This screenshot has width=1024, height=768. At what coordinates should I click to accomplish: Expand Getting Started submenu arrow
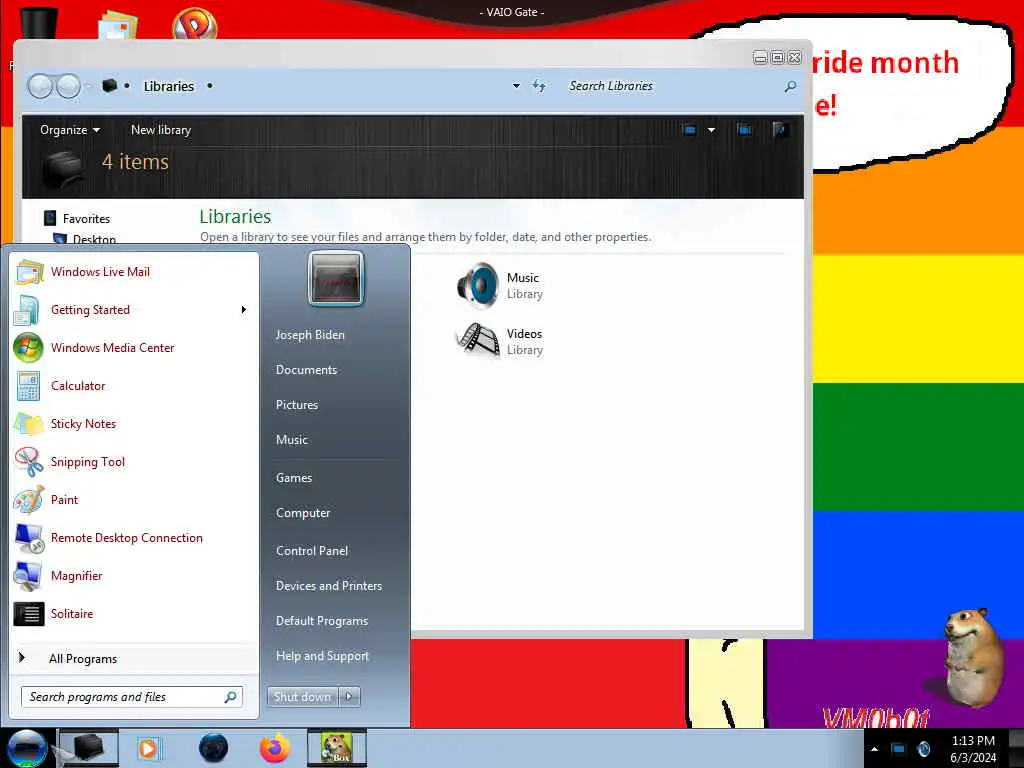244,310
